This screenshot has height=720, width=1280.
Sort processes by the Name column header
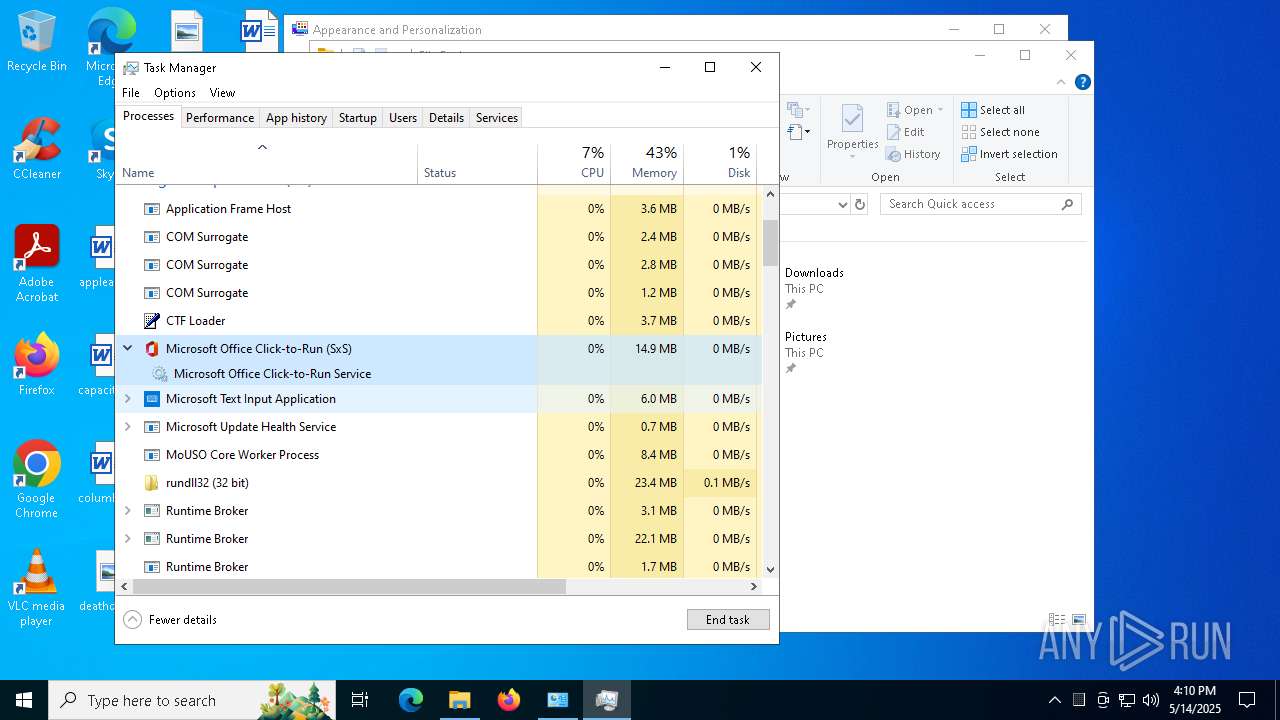pyautogui.click(x=267, y=163)
